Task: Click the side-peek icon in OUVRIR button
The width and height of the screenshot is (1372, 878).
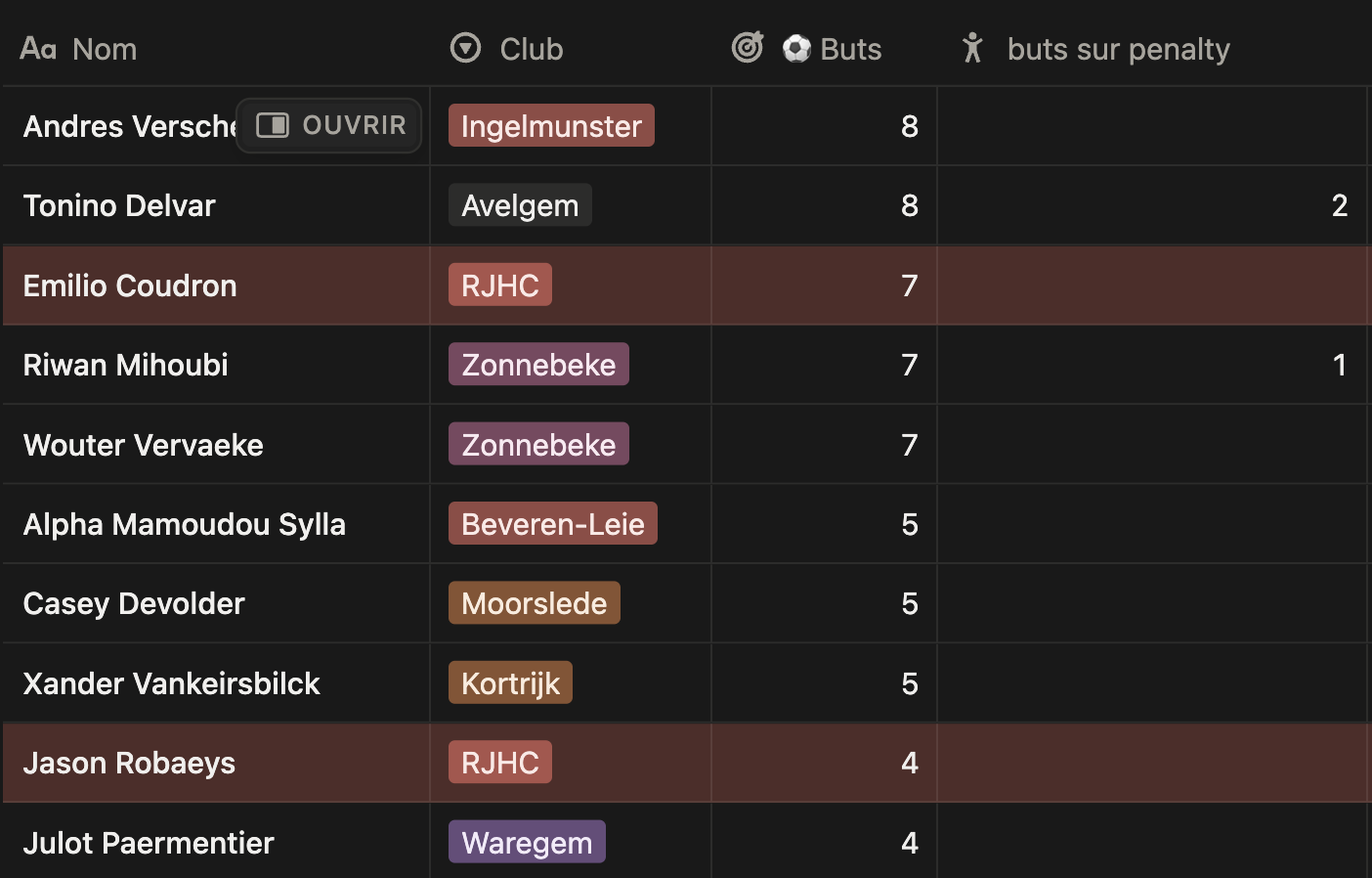Action: 273,125
